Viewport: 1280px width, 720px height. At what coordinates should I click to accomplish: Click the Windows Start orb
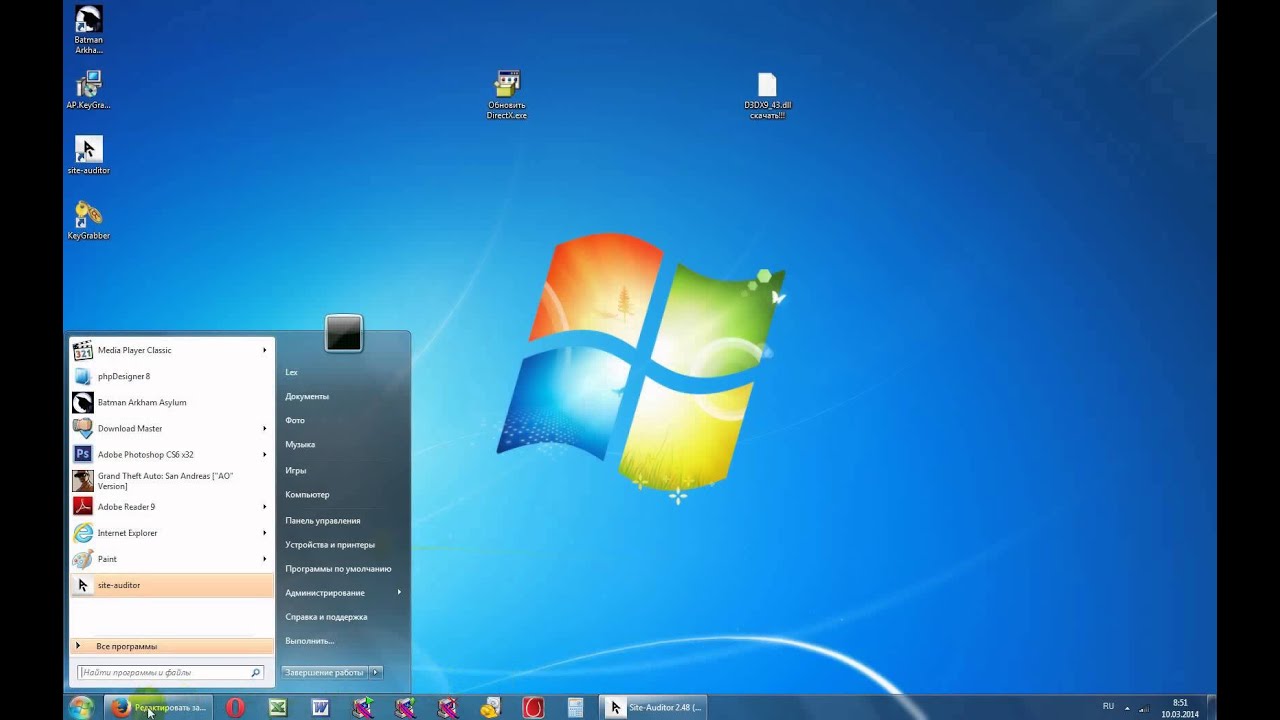[x=81, y=707]
